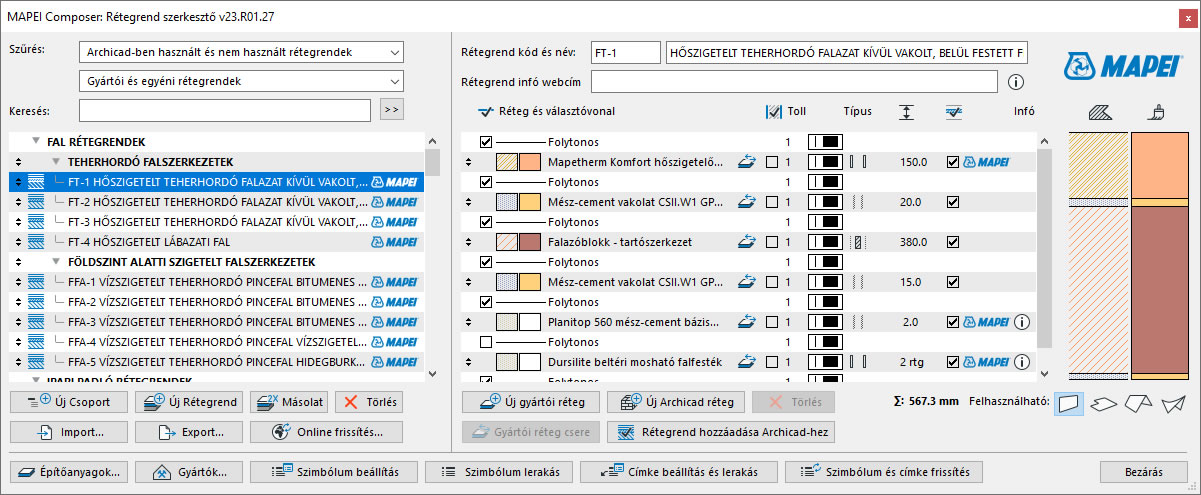Collapse the TEHERHORDÓ FALSZERKEZETEK group

tap(56, 162)
